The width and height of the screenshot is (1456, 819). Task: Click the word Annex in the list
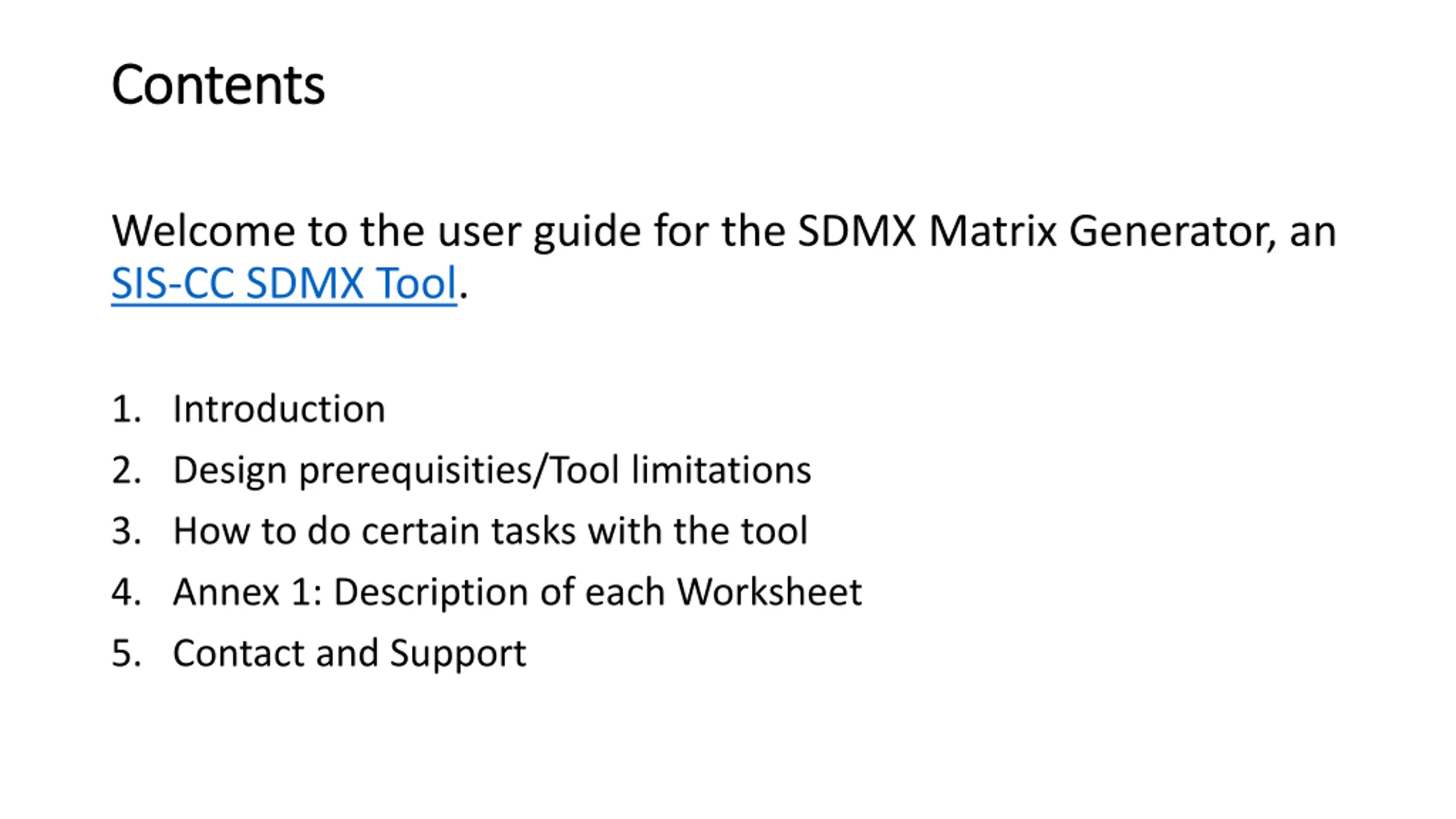[x=226, y=592]
